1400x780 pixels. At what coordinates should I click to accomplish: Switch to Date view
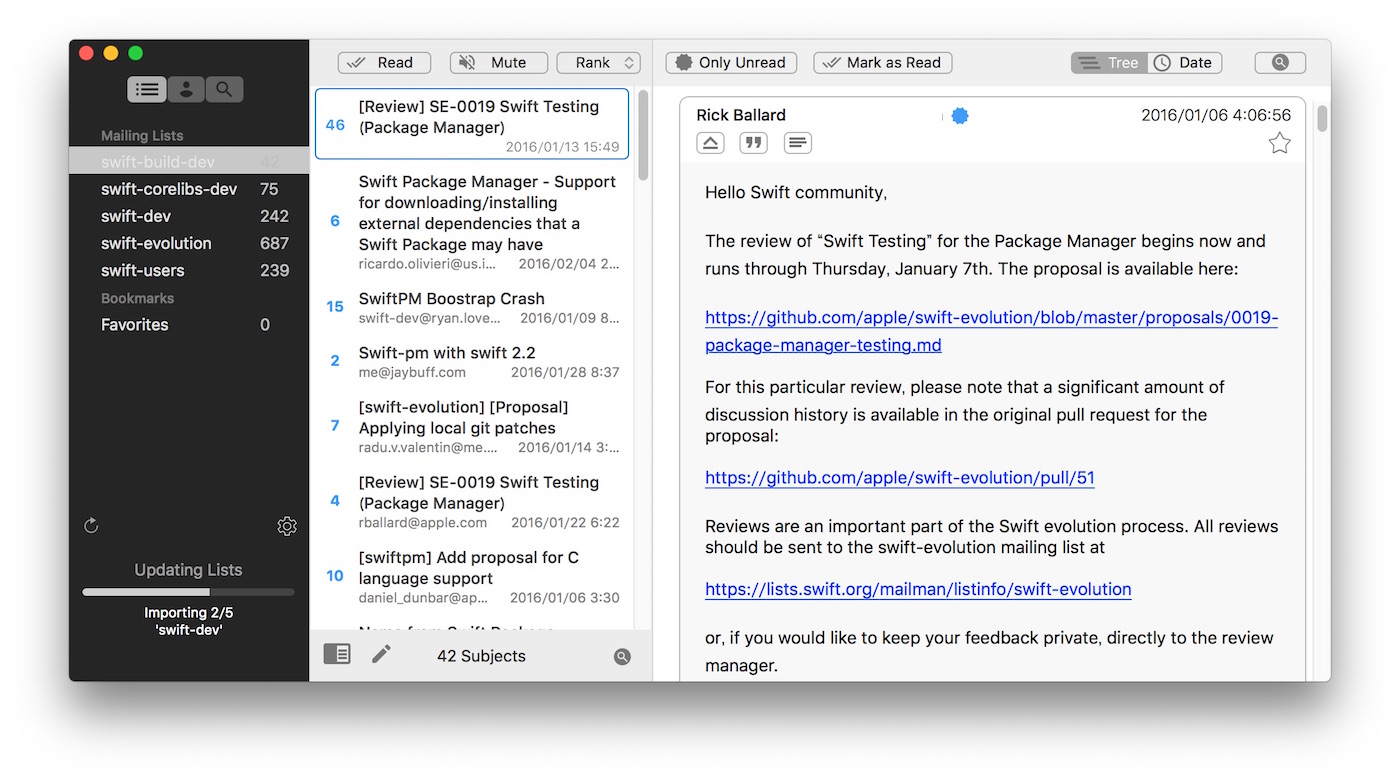pos(1185,63)
